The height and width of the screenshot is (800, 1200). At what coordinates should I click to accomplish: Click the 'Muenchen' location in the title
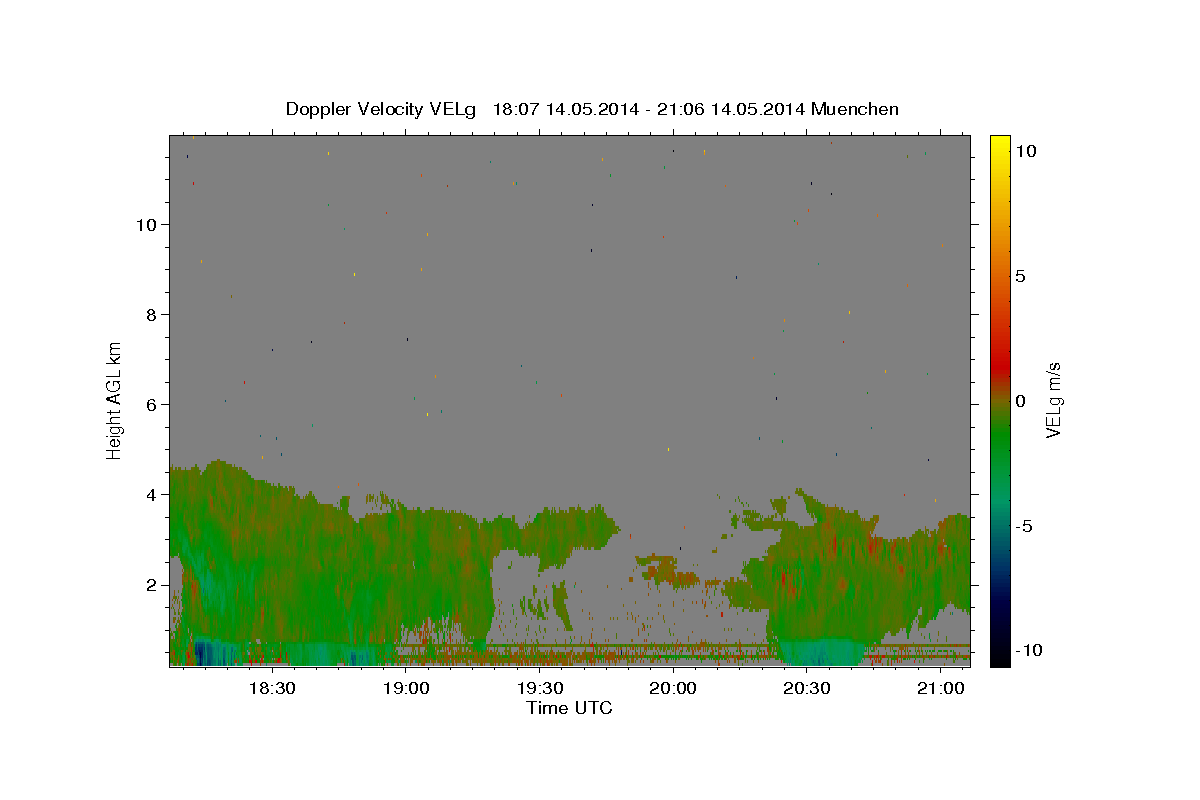click(x=855, y=110)
